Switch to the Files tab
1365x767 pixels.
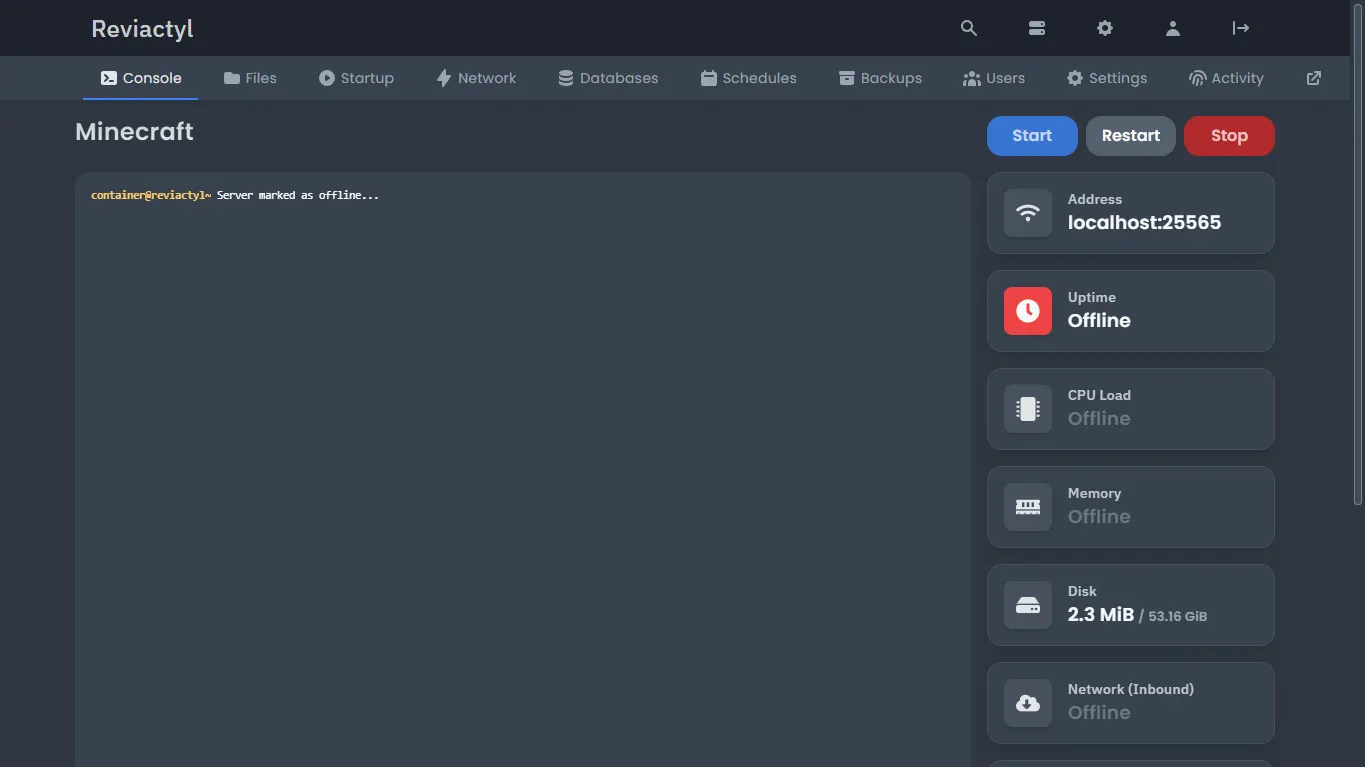(x=250, y=78)
